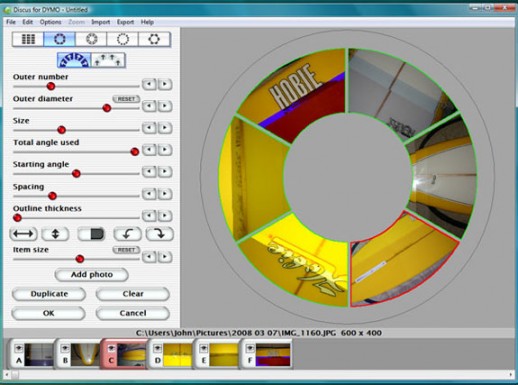Open the Options menu

coord(50,22)
